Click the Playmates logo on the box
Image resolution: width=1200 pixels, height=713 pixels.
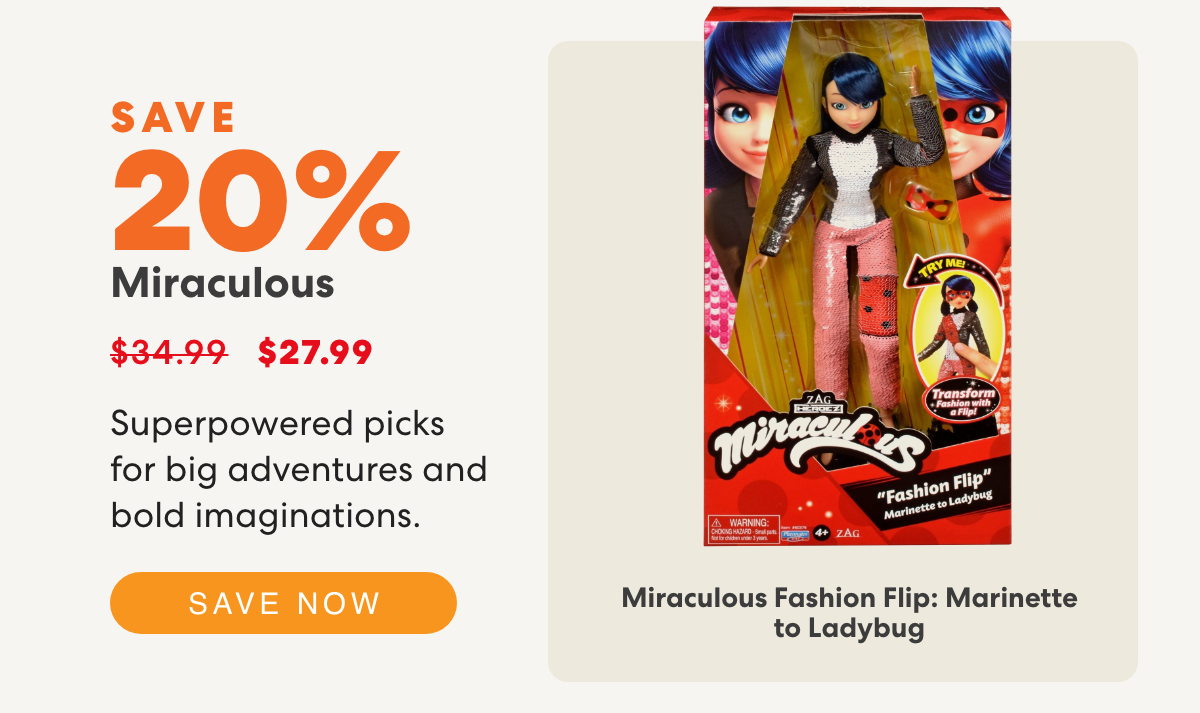797,534
